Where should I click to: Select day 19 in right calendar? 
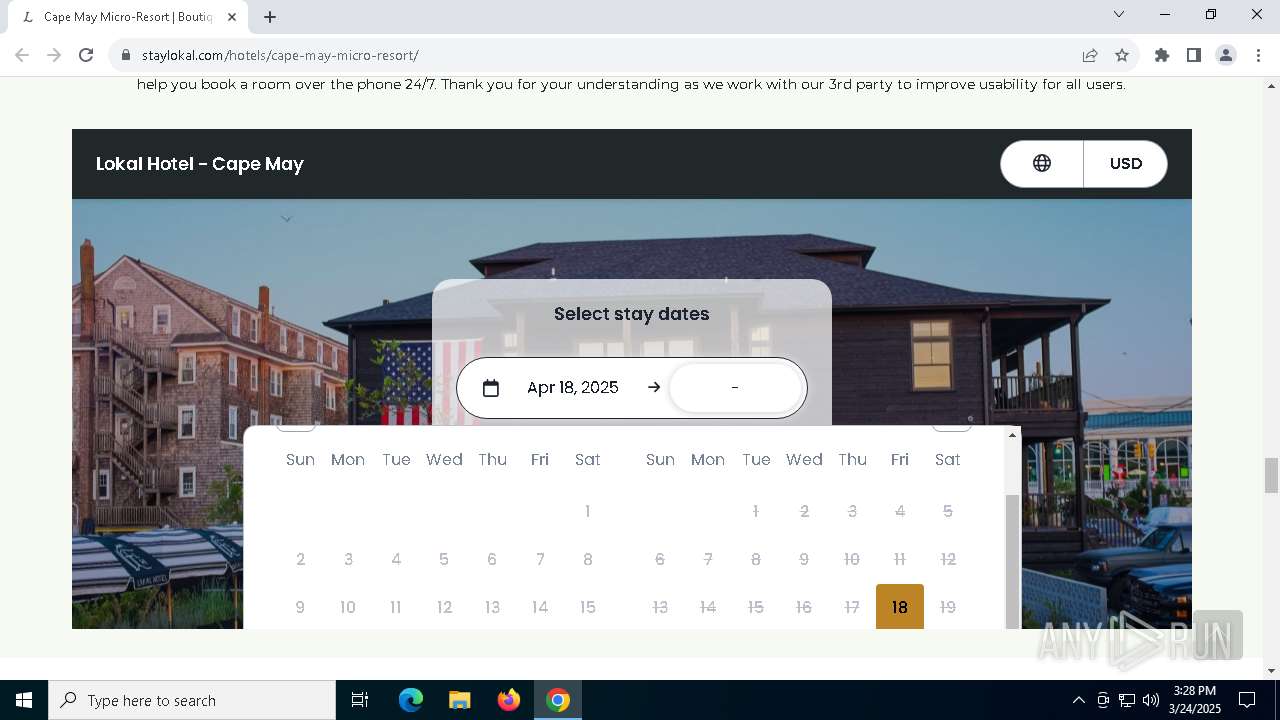pyautogui.click(x=948, y=607)
